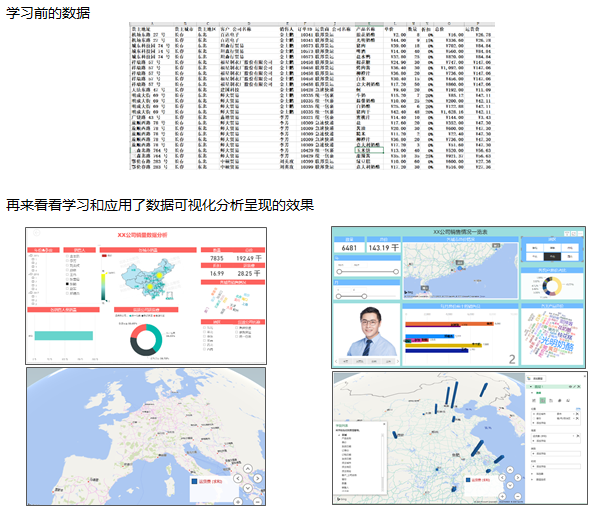Toggle layer 1 visibility eye icon
The image size is (597, 514).
[x=570, y=386]
